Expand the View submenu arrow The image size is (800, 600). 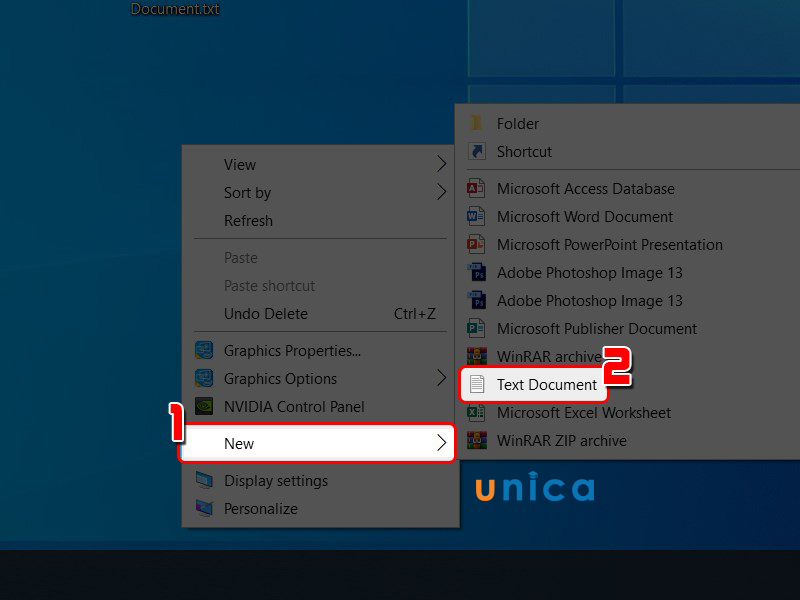441,164
